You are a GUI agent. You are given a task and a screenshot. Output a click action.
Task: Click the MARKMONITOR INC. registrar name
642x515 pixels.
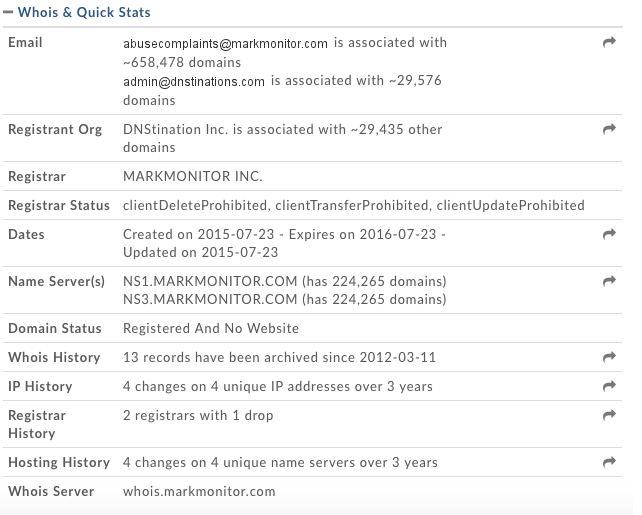point(192,177)
